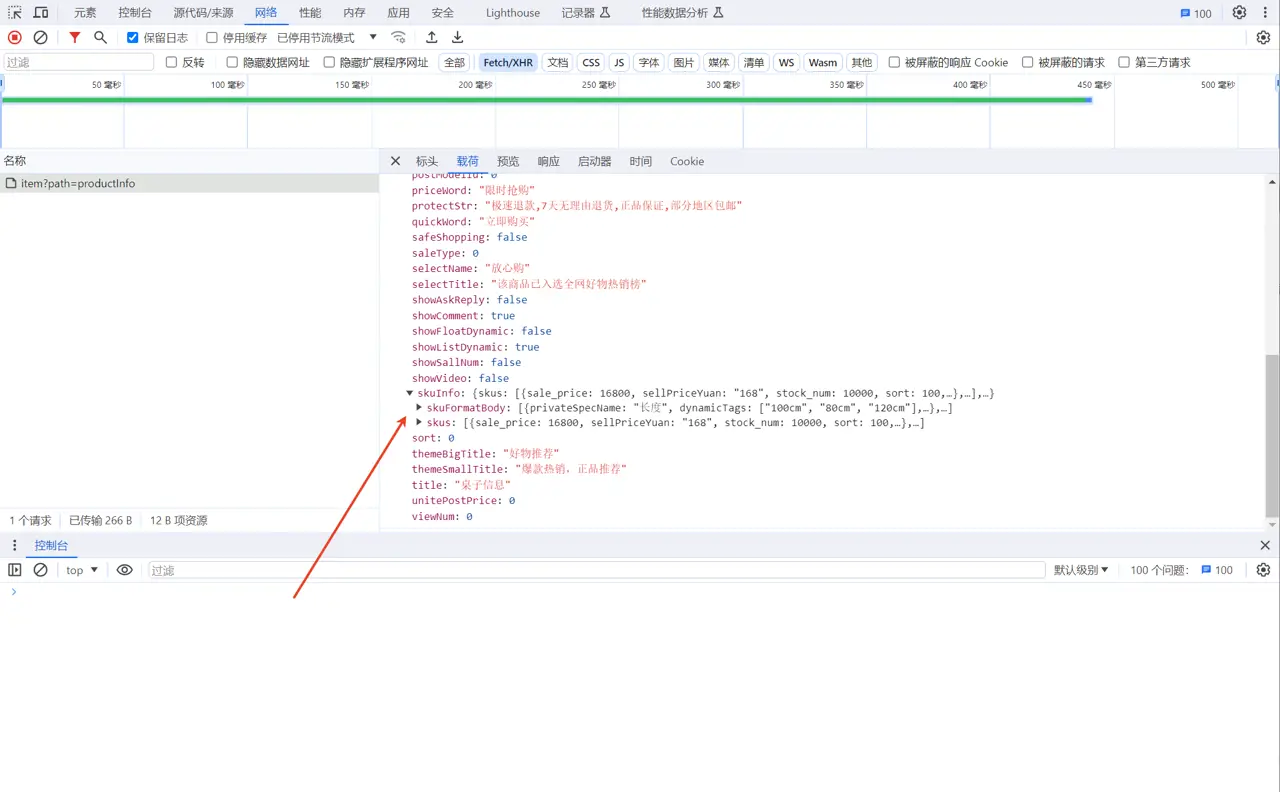The height and width of the screenshot is (792, 1280).
Task: Filter requests by Wasm type
Action: click(823, 62)
